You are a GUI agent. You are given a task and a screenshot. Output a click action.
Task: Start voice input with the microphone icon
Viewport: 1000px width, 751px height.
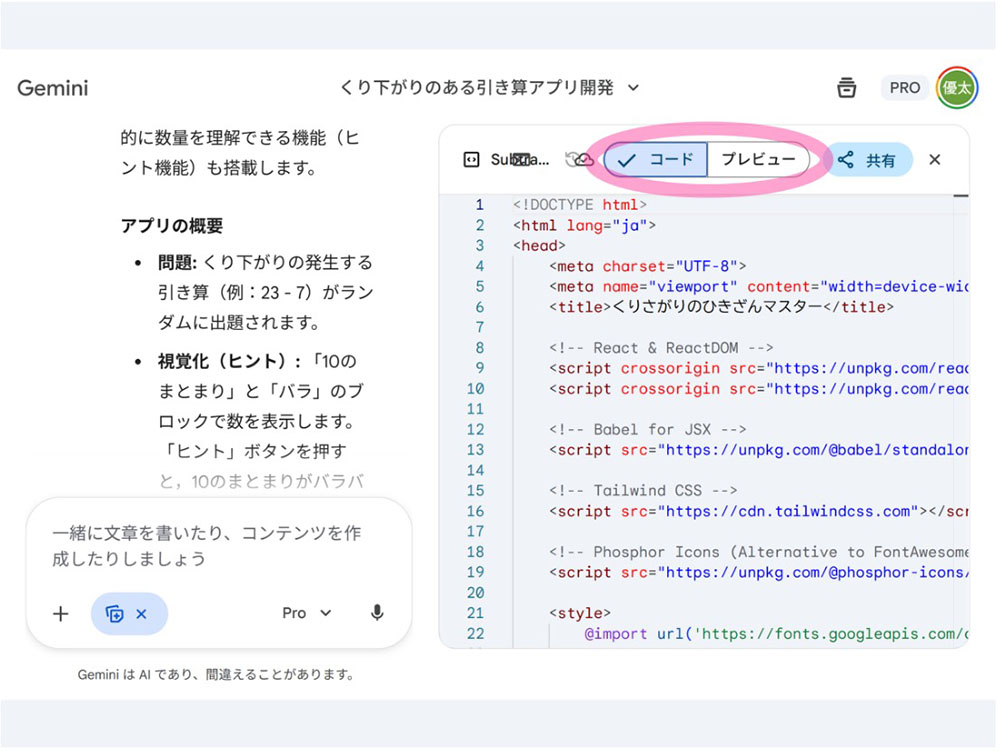(x=377, y=613)
